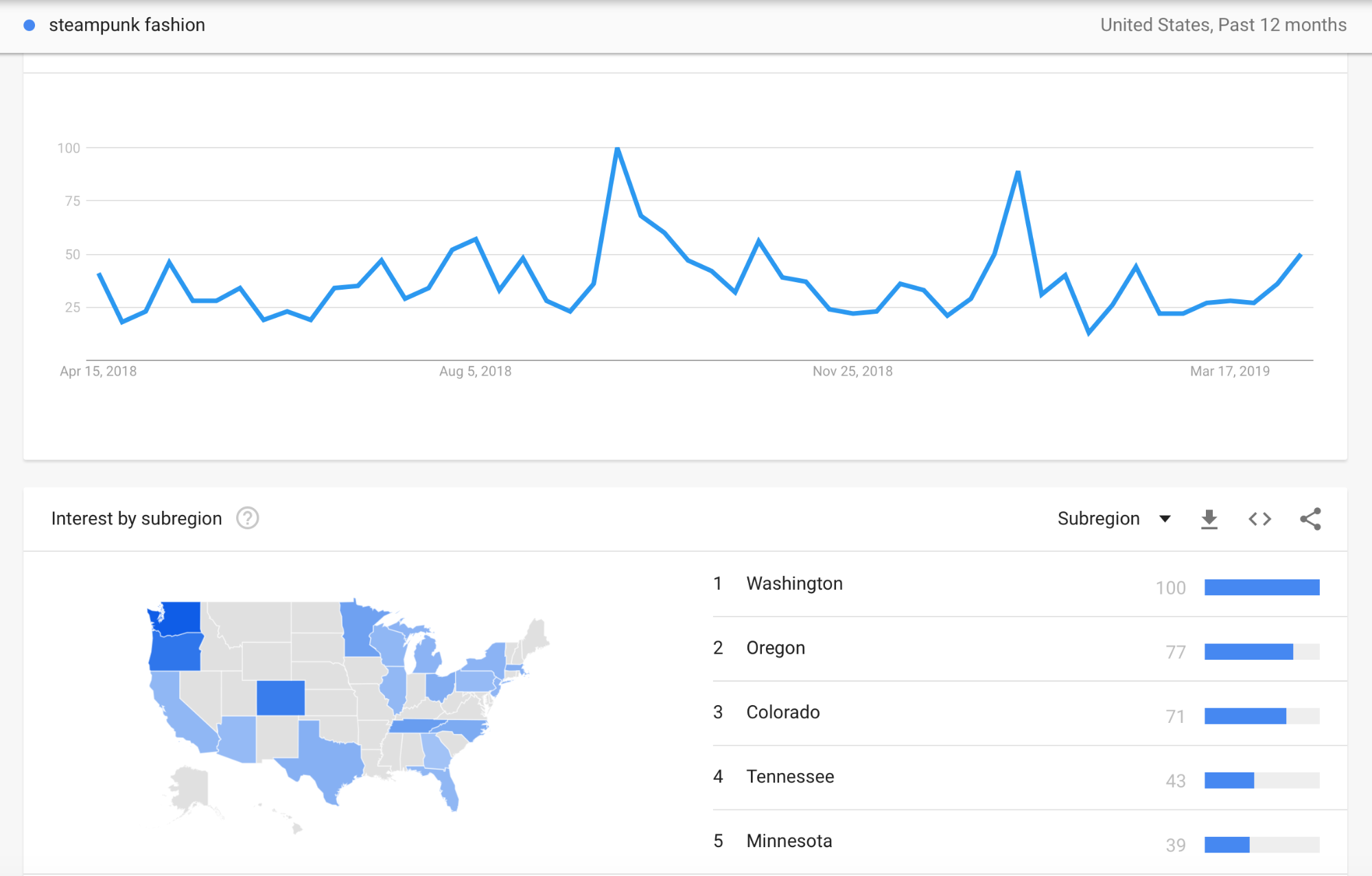This screenshot has height=876, width=1372.
Task: Click the steampunk fashion search term
Action: point(127,25)
